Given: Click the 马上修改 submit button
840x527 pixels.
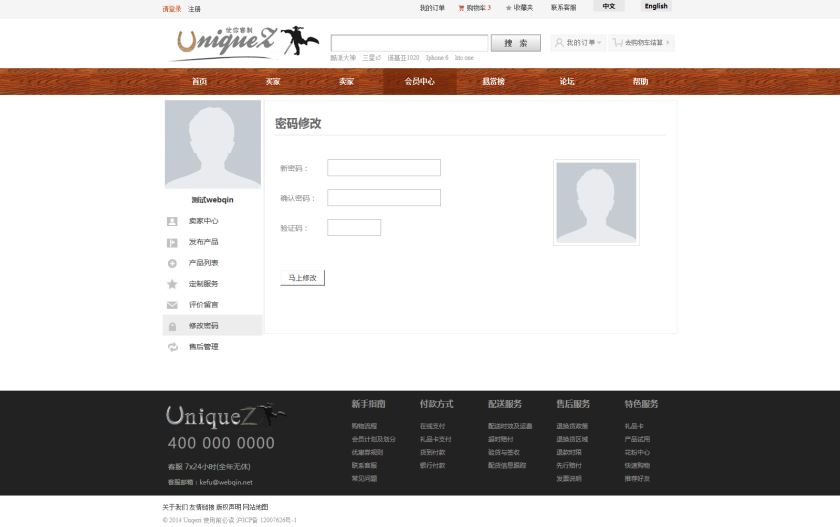Looking at the screenshot, I should pyautogui.click(x=302, y=278).
